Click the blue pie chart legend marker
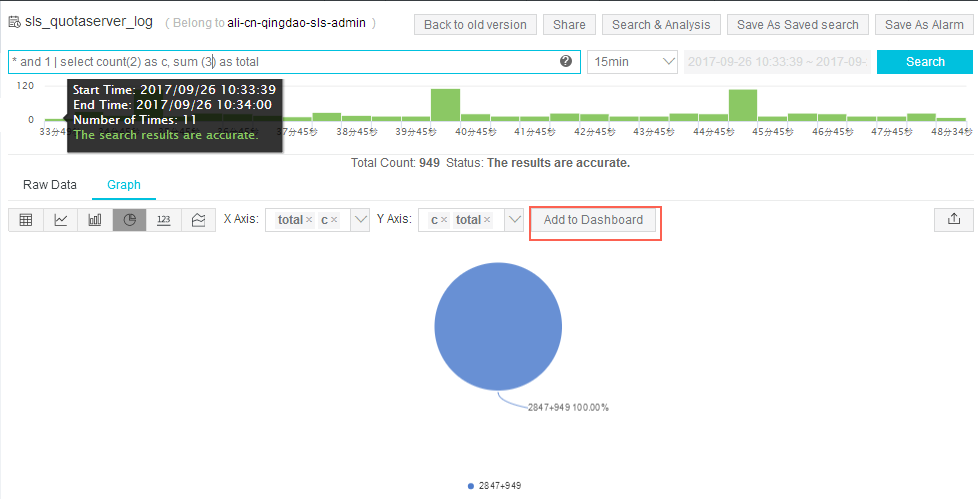Image resolution: width=978 pixels, height=499 pixels. click(x=471, y=486)
